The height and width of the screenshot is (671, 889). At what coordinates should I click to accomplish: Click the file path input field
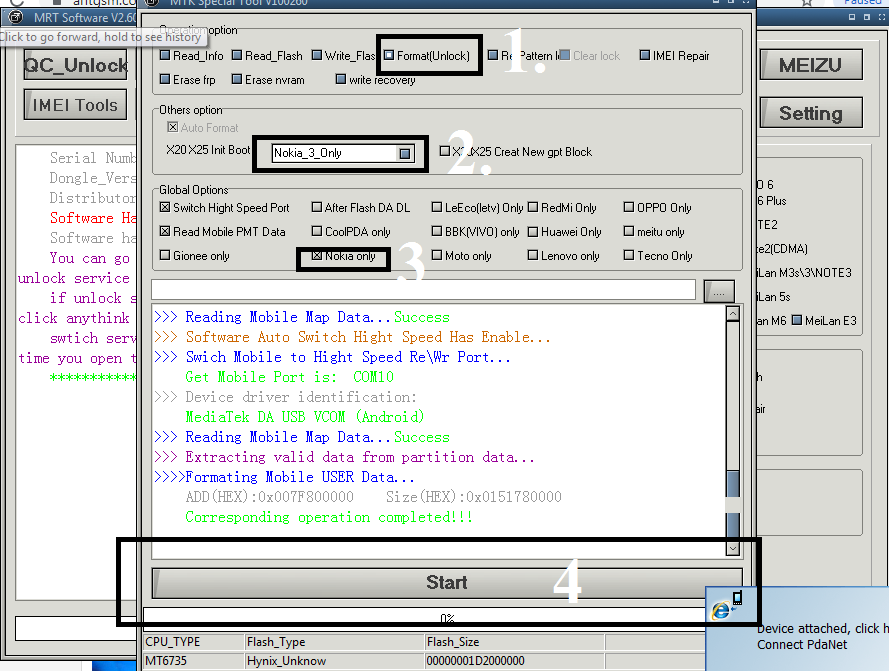coord(424,290)
